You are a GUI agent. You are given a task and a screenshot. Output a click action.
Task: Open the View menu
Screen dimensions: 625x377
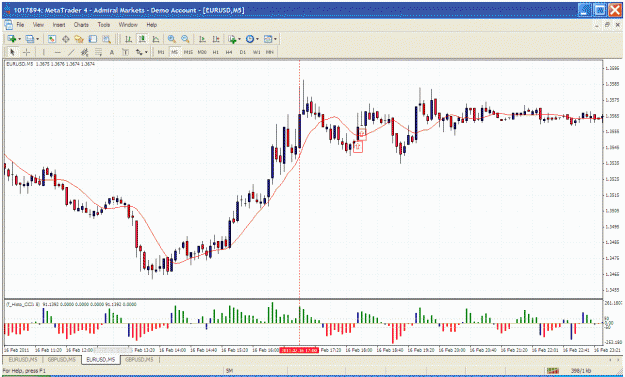tap(38, 25)
